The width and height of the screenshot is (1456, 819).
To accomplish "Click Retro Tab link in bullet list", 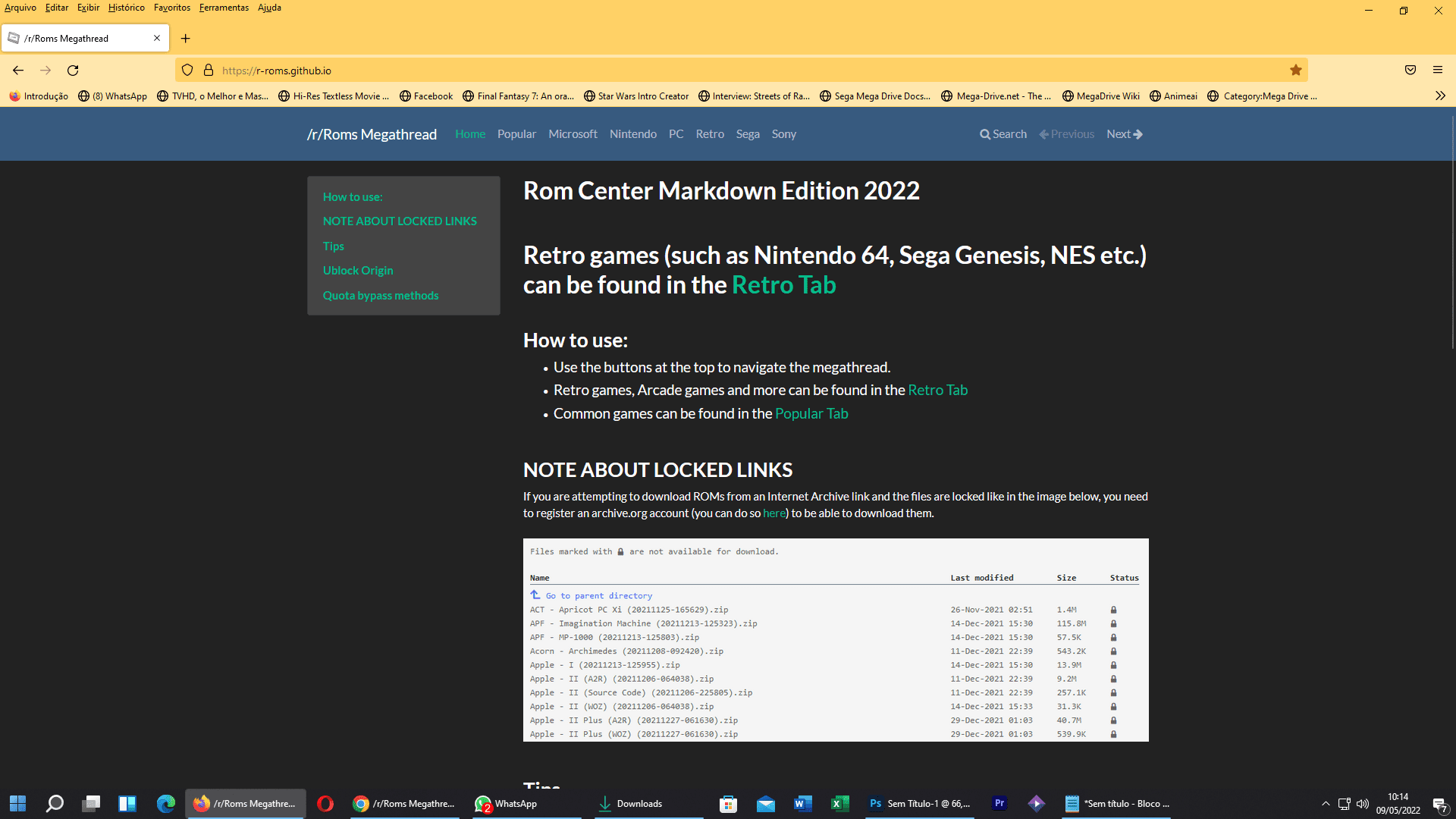I will point(938,390).
